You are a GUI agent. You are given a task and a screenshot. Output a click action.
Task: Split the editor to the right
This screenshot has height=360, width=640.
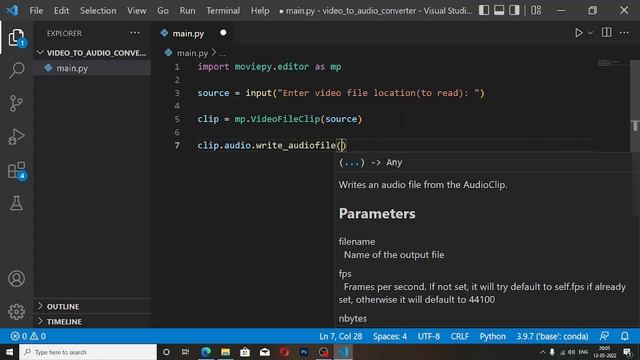[x=607, y=33]
